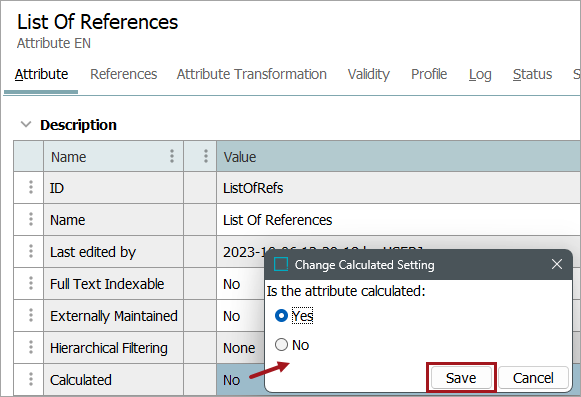Click the Name value List Of References
The height and width of the screenshot is (397, 581).
[277, 220]
